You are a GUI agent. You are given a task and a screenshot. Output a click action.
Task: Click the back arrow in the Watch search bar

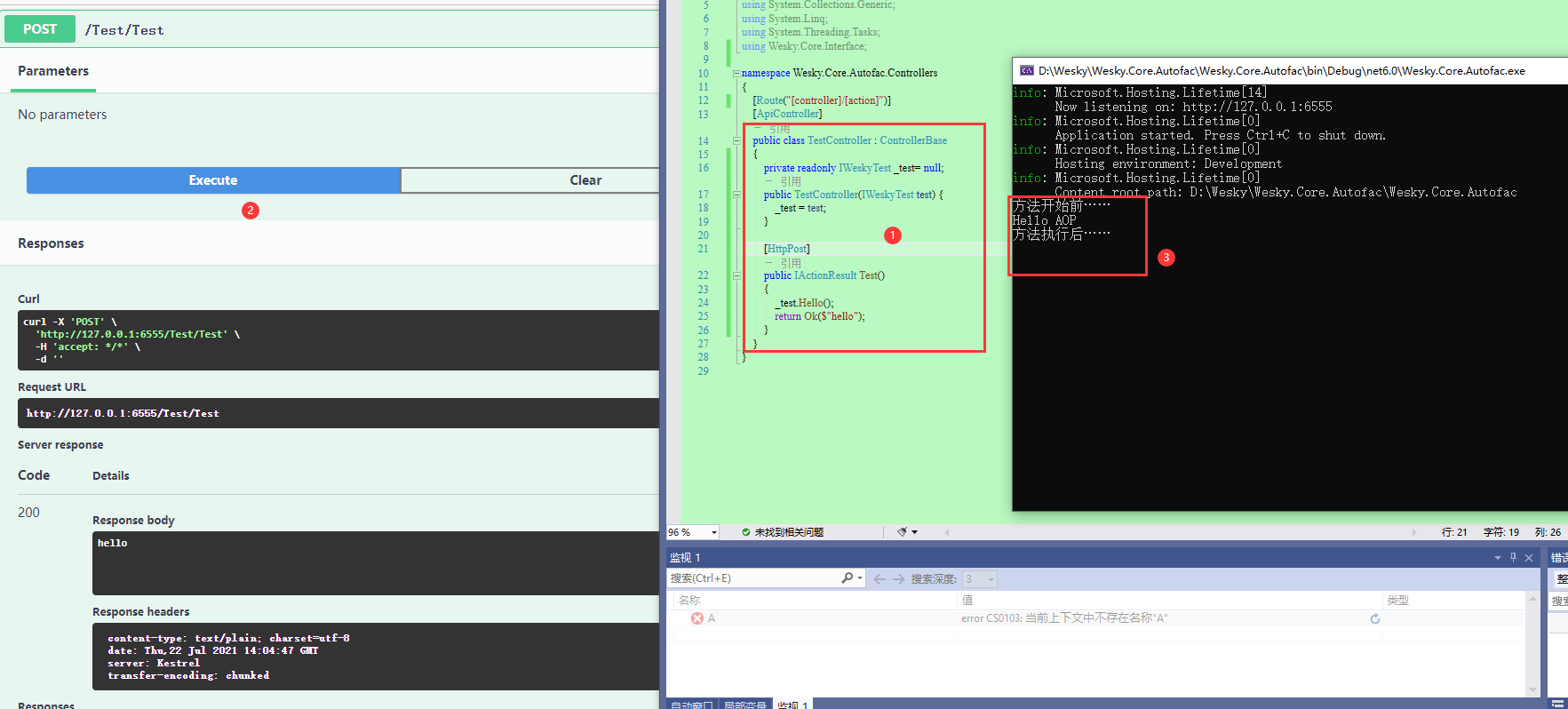pos(880,578)
